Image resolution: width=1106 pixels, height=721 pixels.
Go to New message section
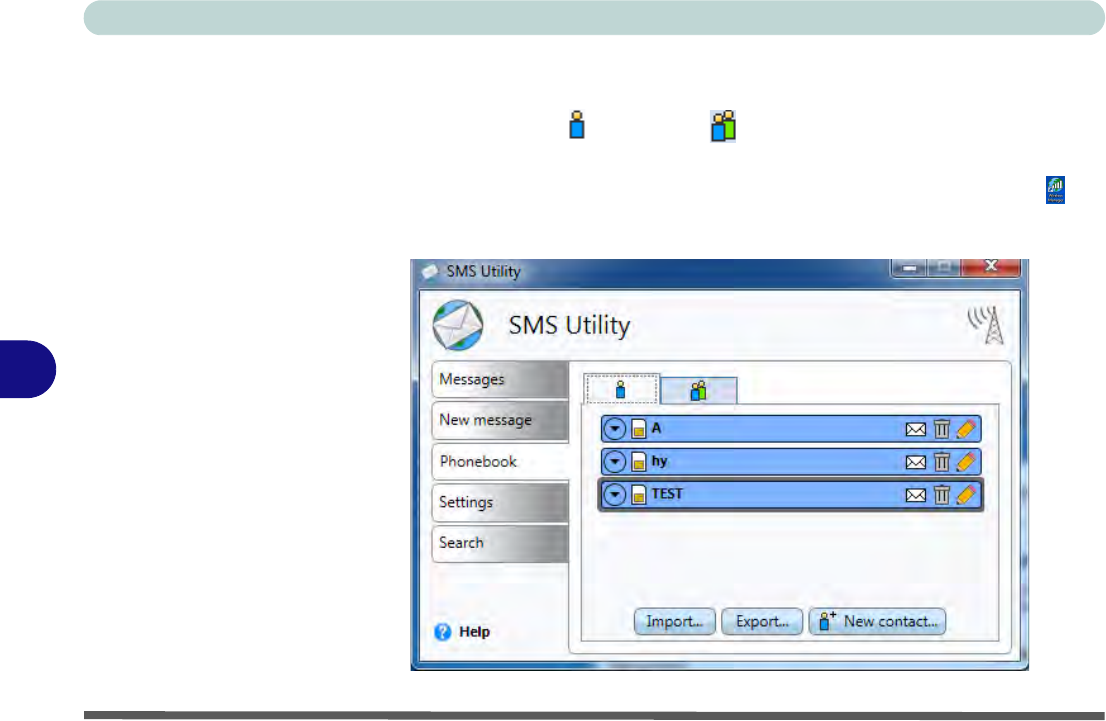click(x=487, y=421)
